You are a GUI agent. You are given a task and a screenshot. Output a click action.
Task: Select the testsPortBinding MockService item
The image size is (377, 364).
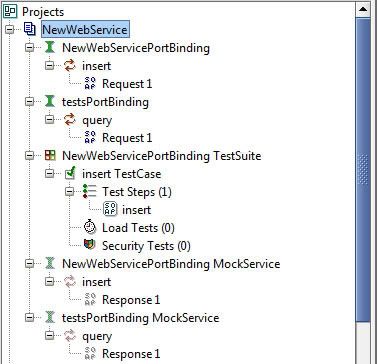point(141,318)
